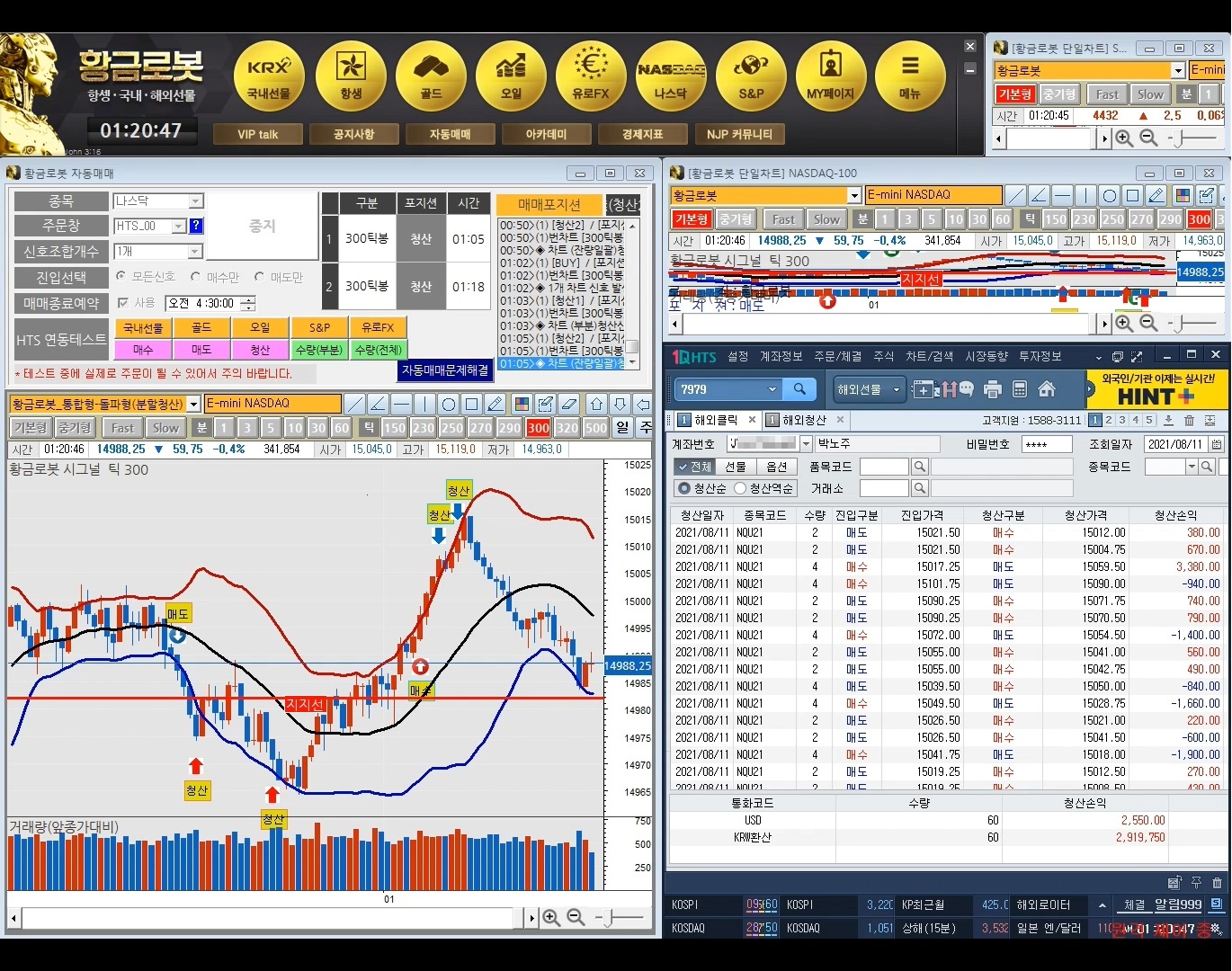Click 수량(전체) green test button
The width and height of the screenshot is (1232, 971).
click(378, 350)
